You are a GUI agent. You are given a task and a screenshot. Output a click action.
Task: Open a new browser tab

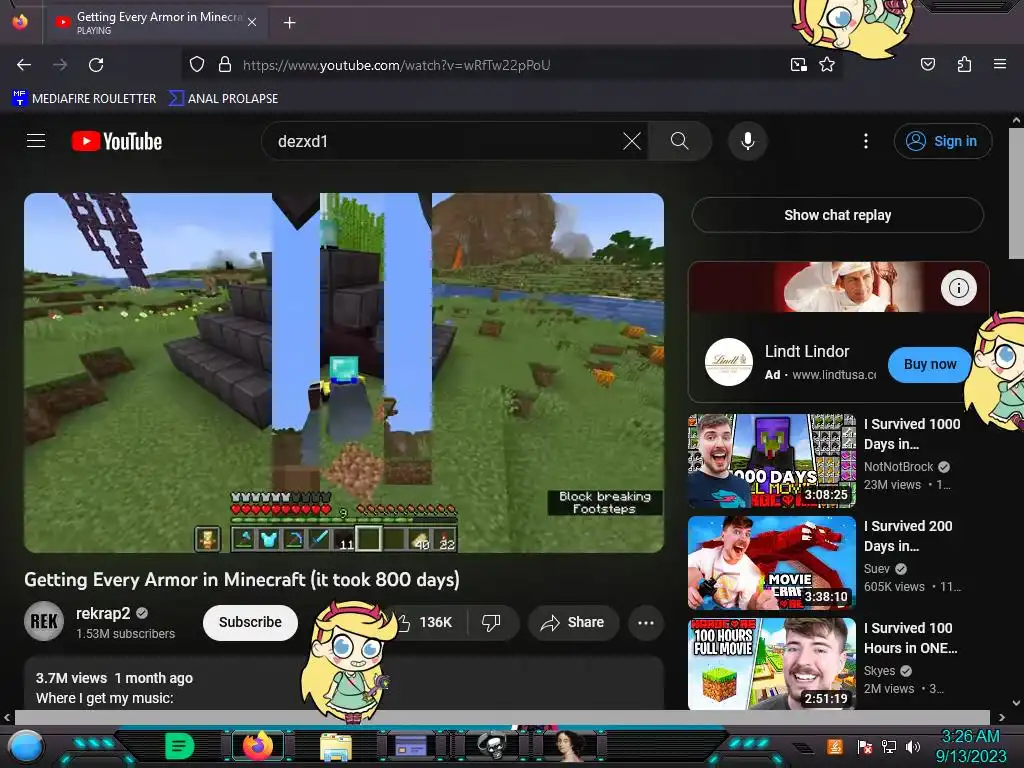(289, 23)
